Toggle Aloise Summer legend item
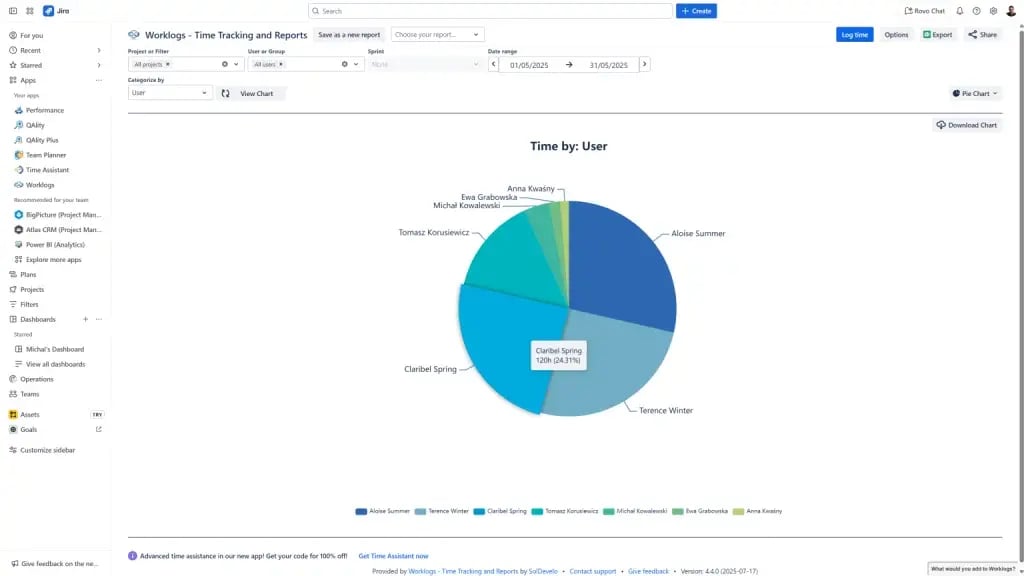 point(383,511)
